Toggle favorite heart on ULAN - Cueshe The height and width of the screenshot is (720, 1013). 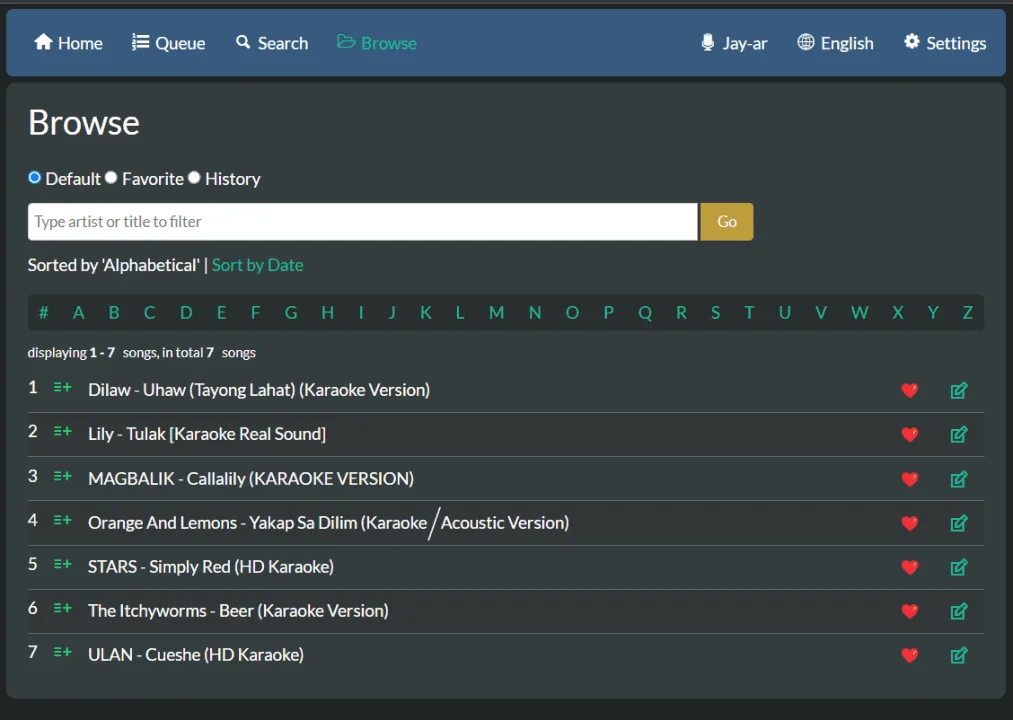point(910,655)
